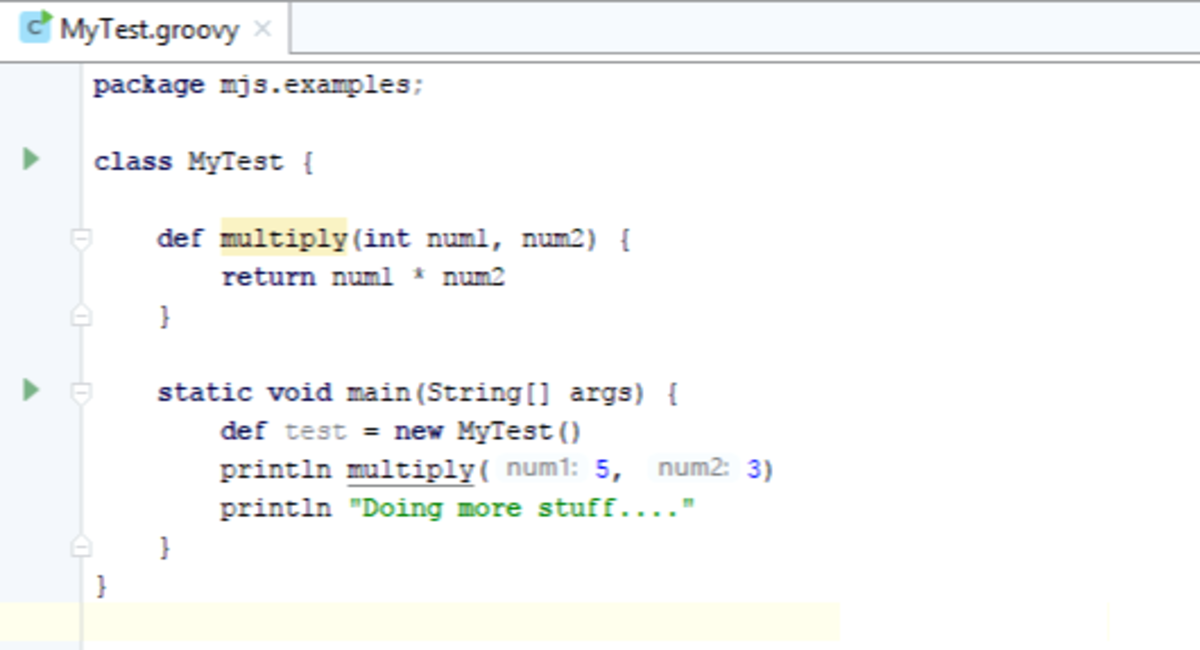
Task: Click the empty highlighted line at bottom
Action: coord(460,621)
